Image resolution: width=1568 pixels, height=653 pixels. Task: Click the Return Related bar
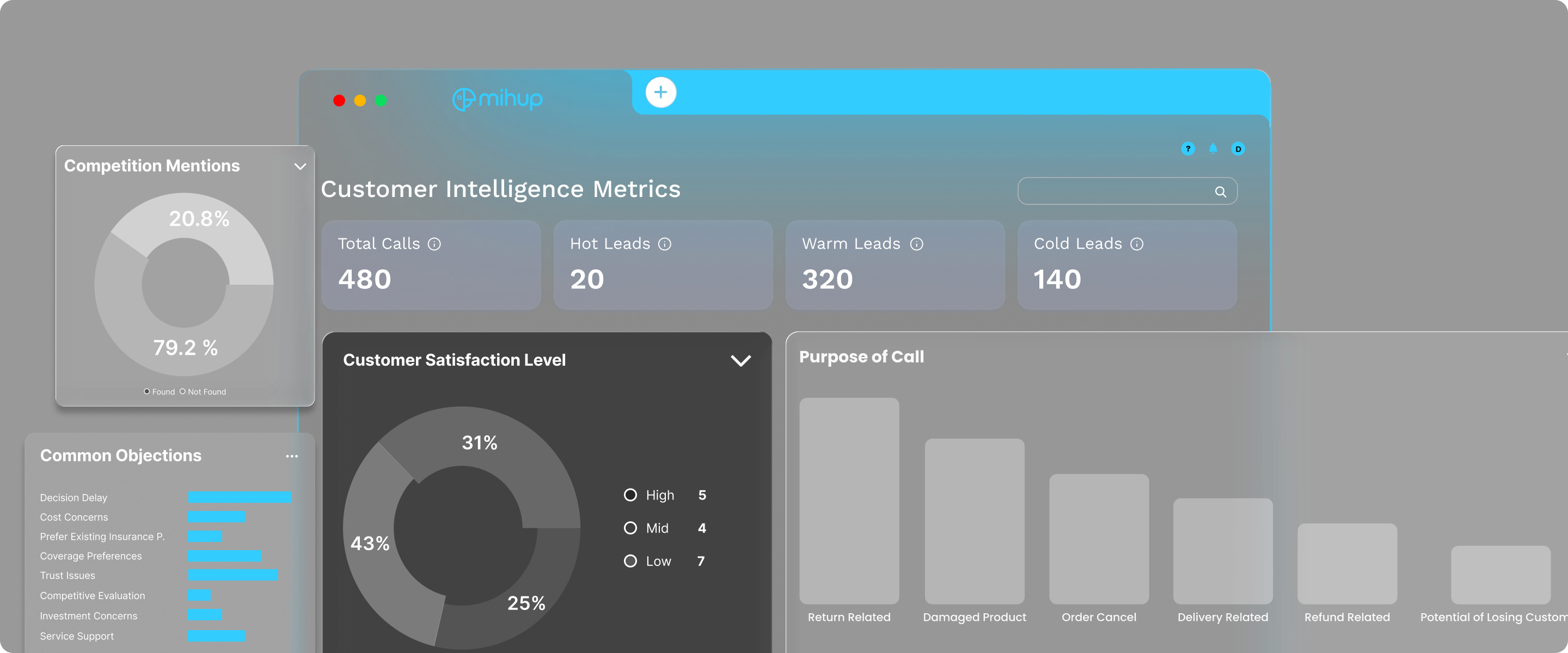click(x=849, y=500)
